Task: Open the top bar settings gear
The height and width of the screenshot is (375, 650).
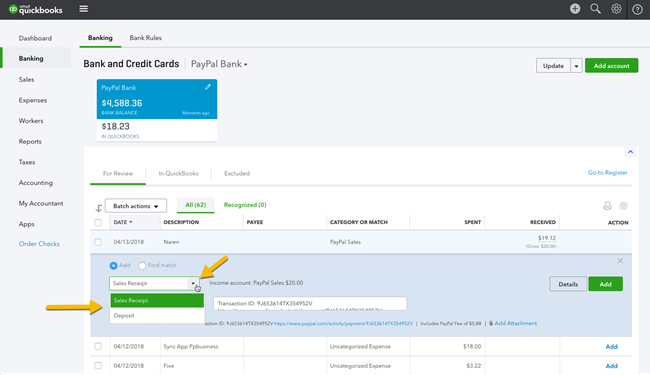Action: (616, 9)
